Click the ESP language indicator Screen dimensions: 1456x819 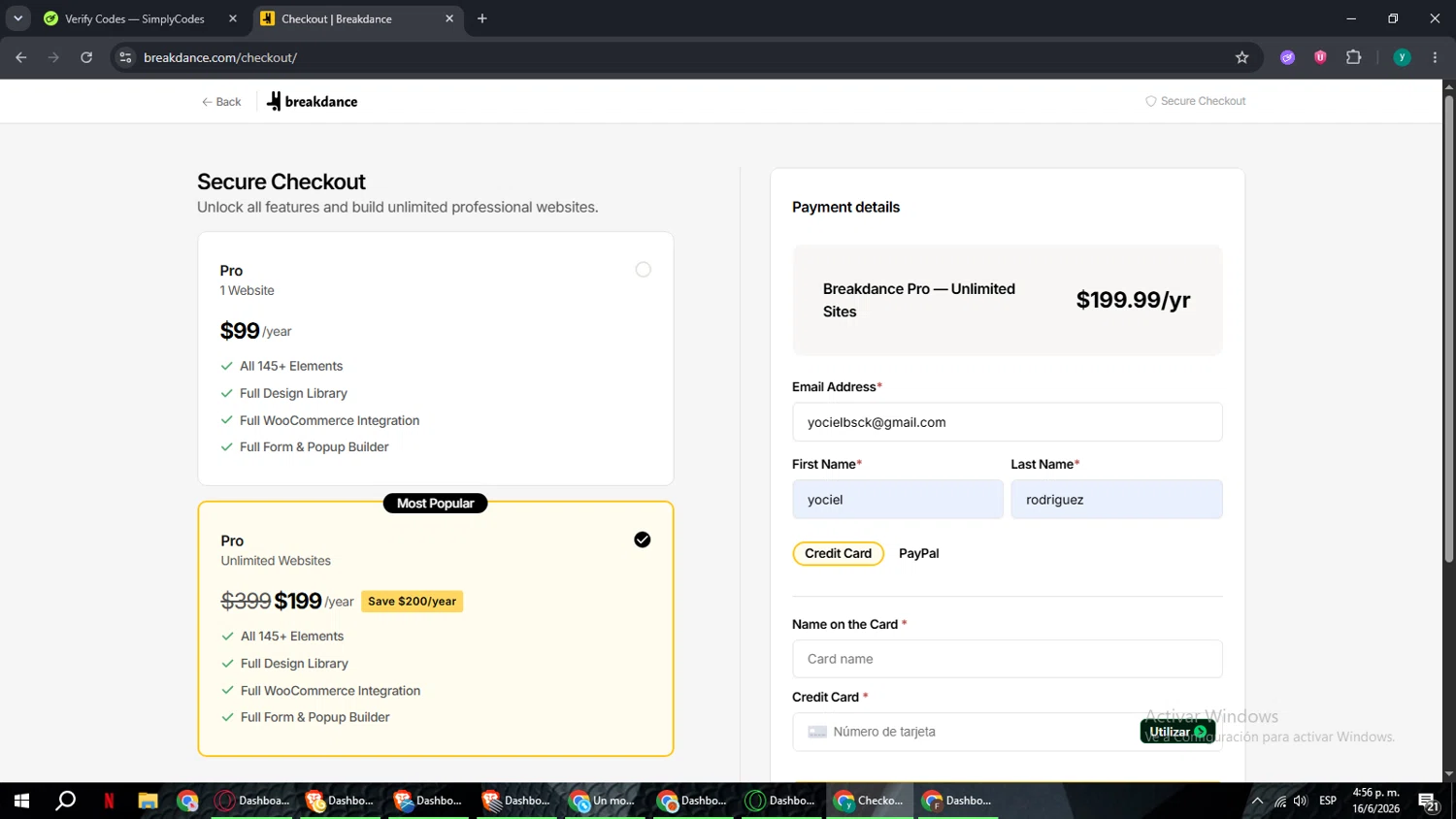coord(1328,801)
